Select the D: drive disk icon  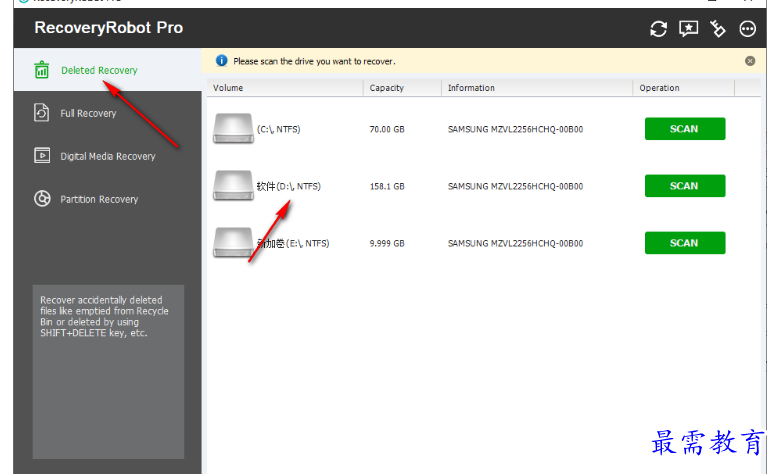pos(233,185)
